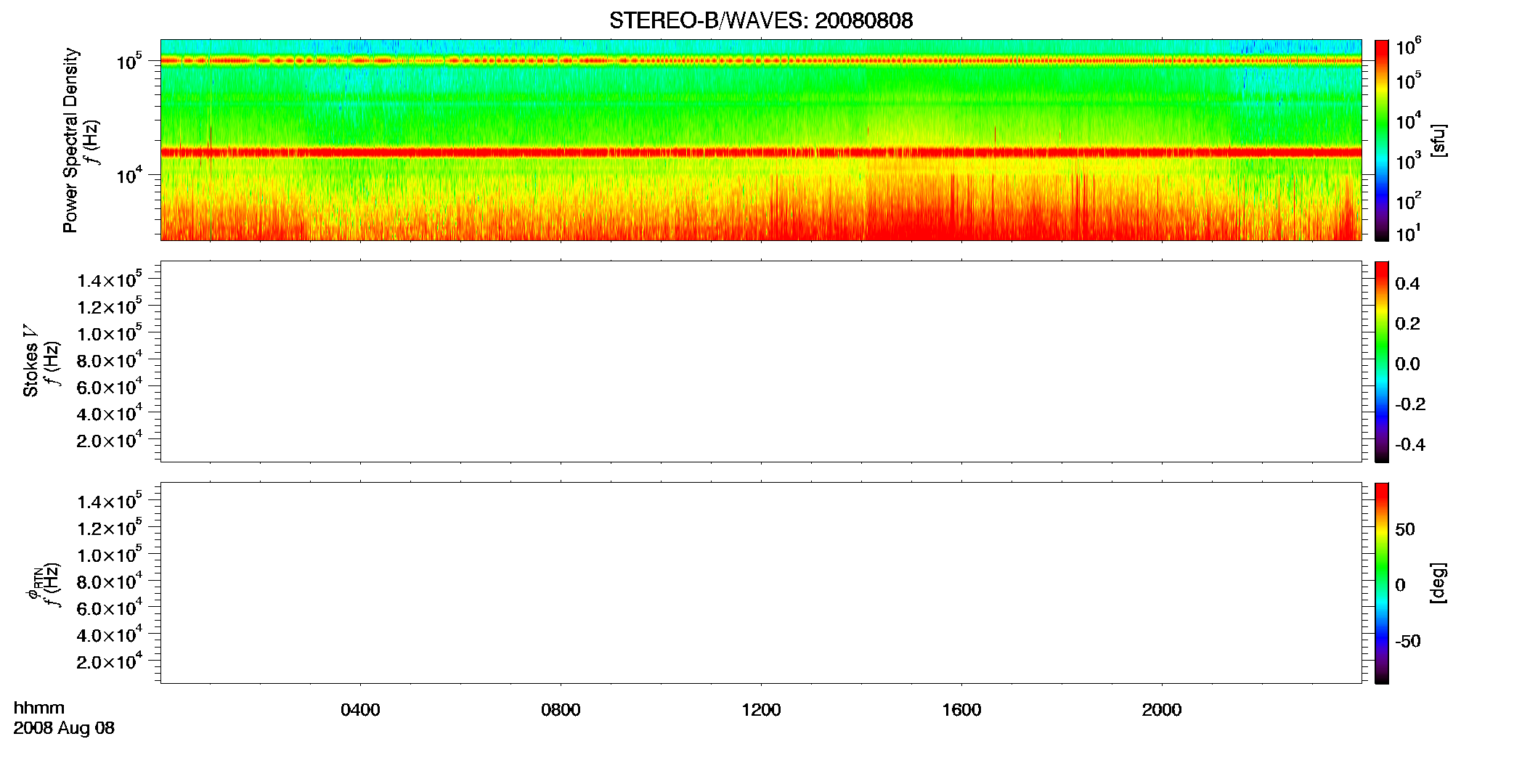Image resolution: width=1522 pixels, height=784 pixels.
Task: Click the [sfu] units label
Action: pyautogui.click(x=1438, y=140)
